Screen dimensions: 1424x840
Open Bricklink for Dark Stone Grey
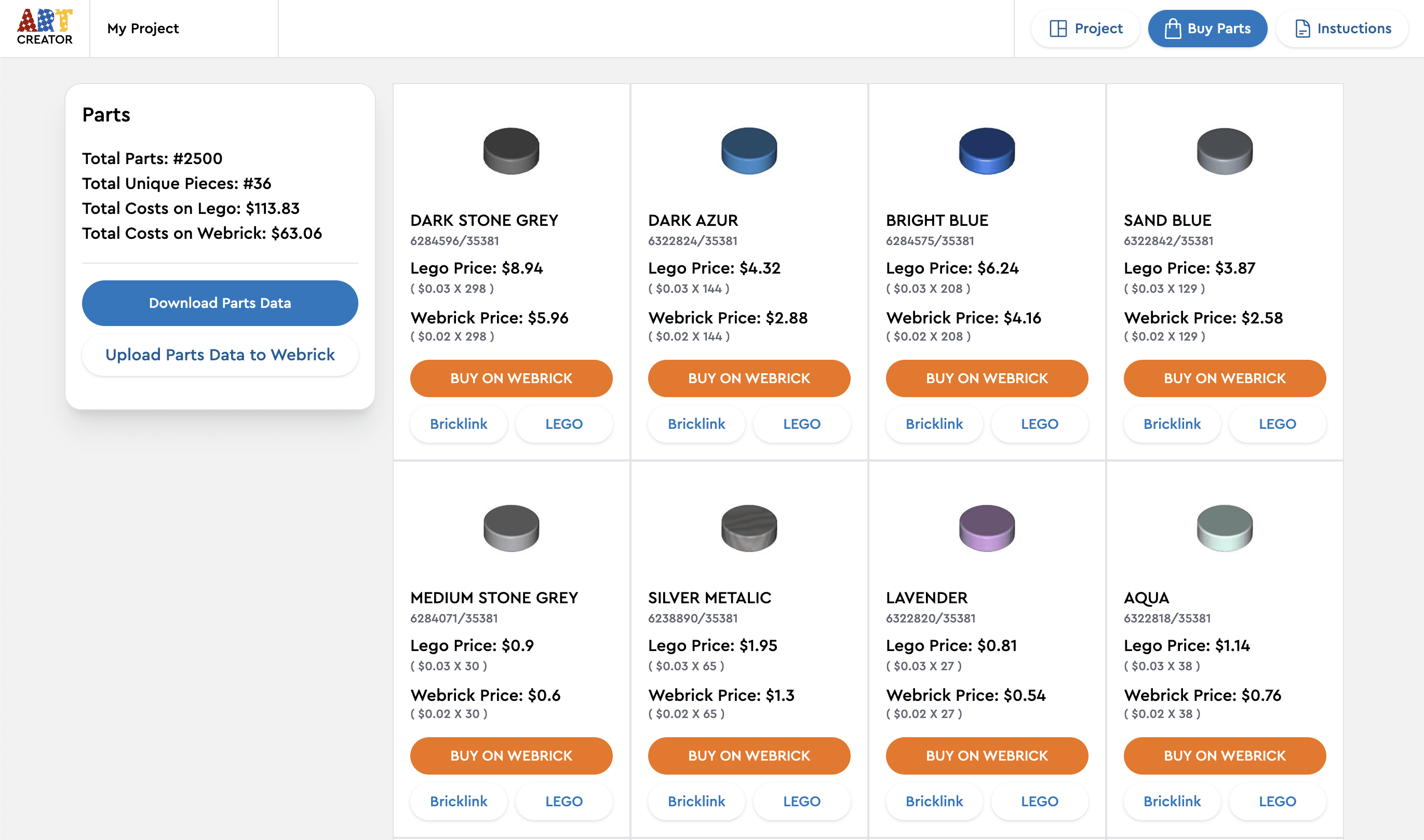[459, 424]
